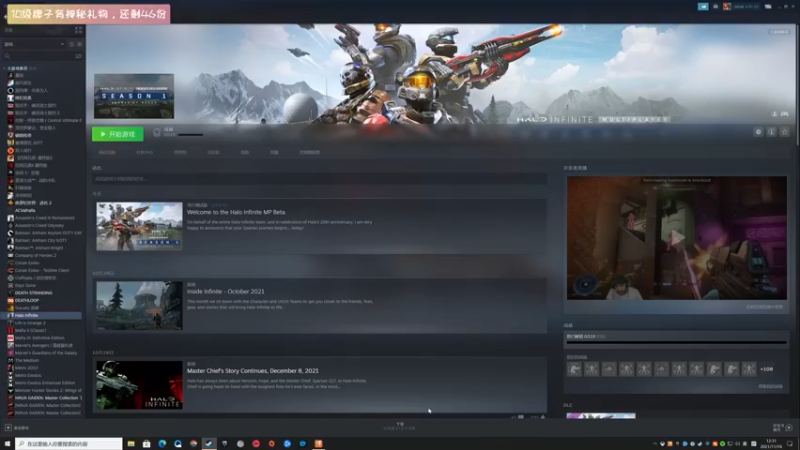
Task: Click the Steam announcements icon top right
Action: (703, 7)
